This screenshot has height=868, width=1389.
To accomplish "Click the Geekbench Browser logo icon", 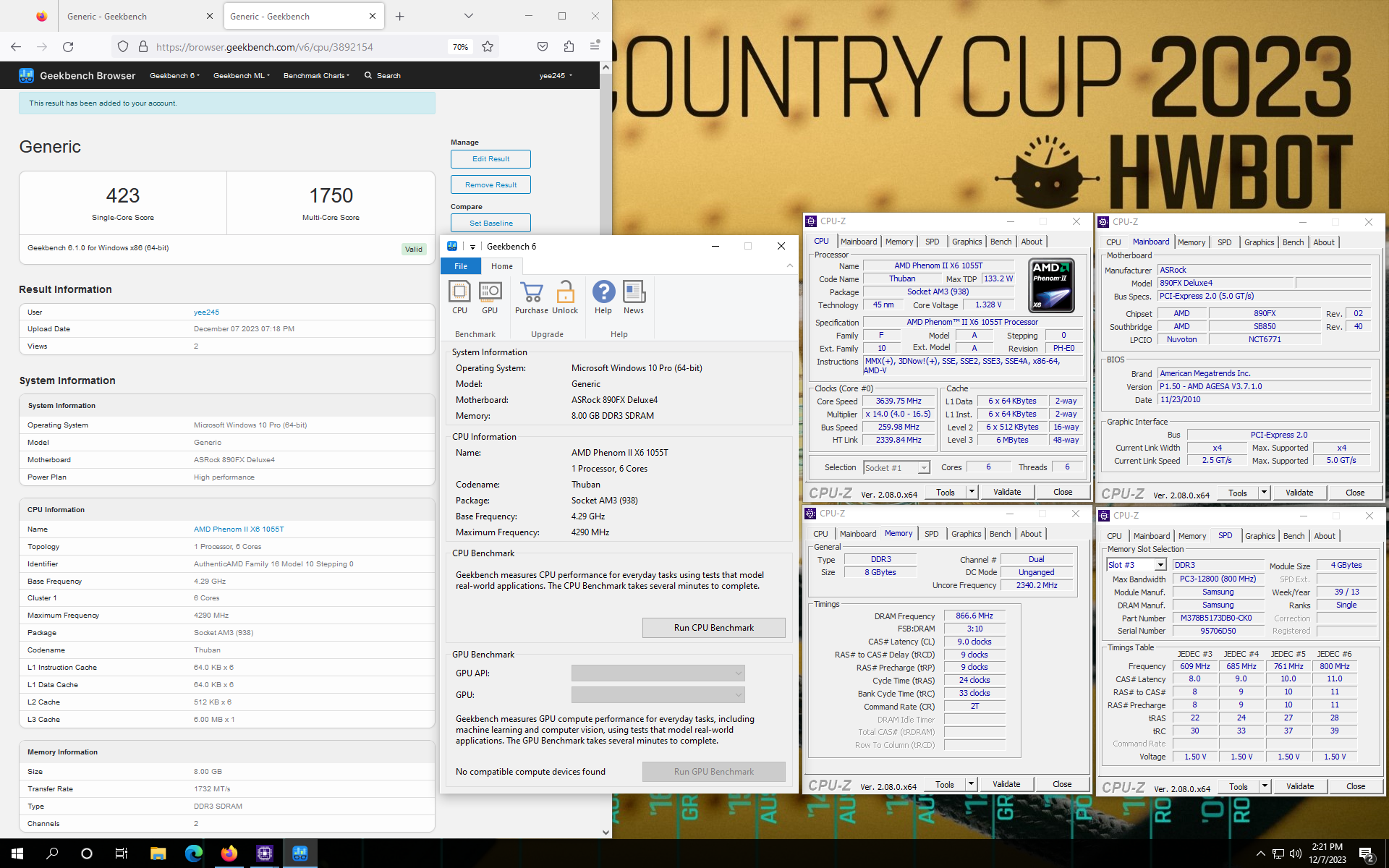I will point(27,75).
